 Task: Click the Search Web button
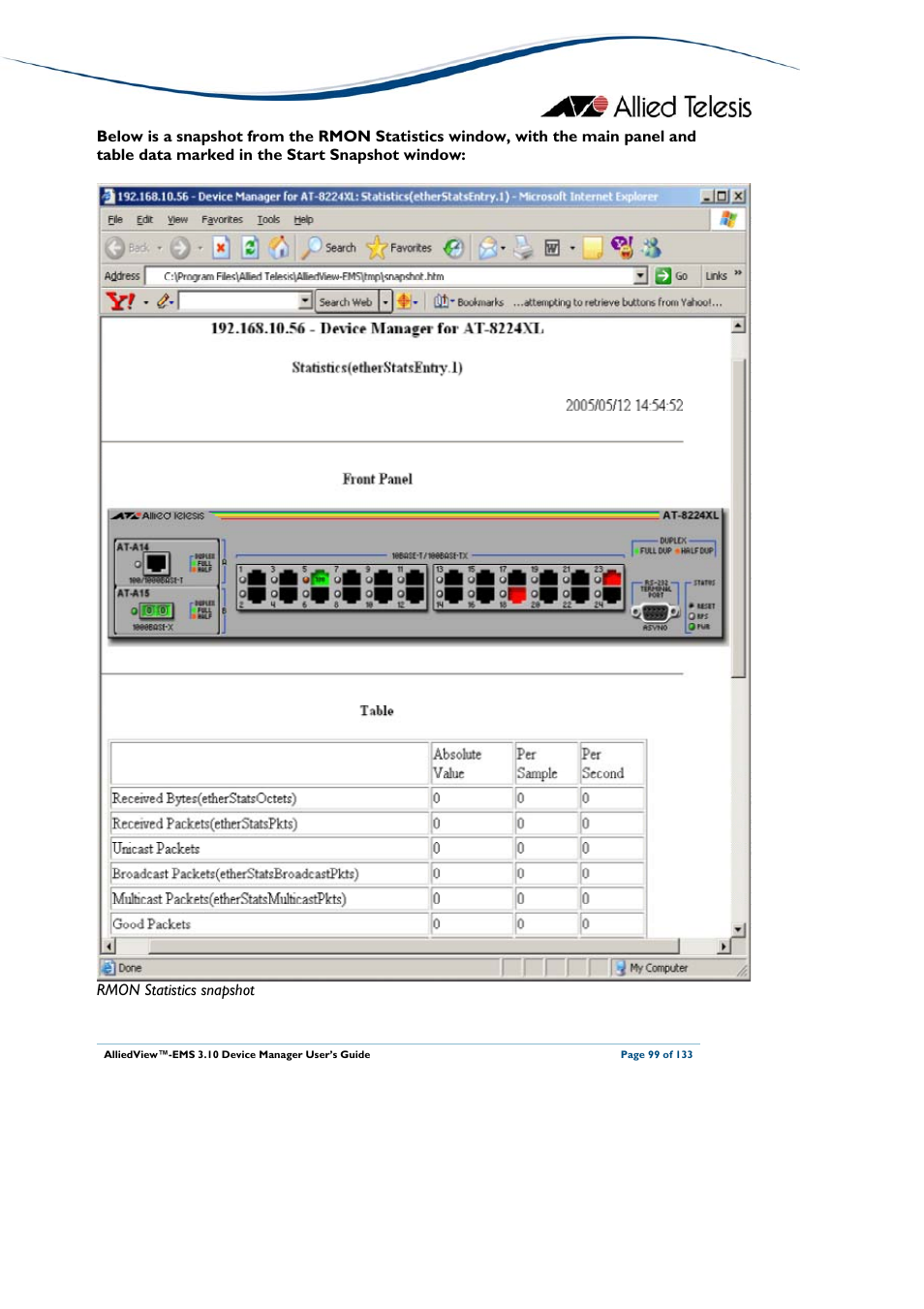click(346, 302)
